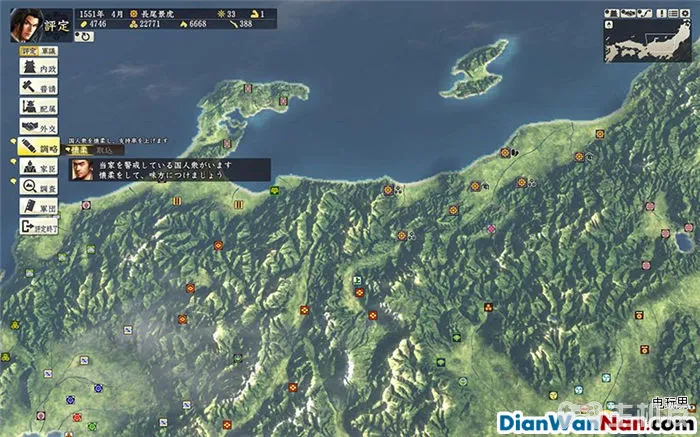Click the clan name 長尾景虎
The width and height of the screenshot is (700, 437).
point(156,14)
